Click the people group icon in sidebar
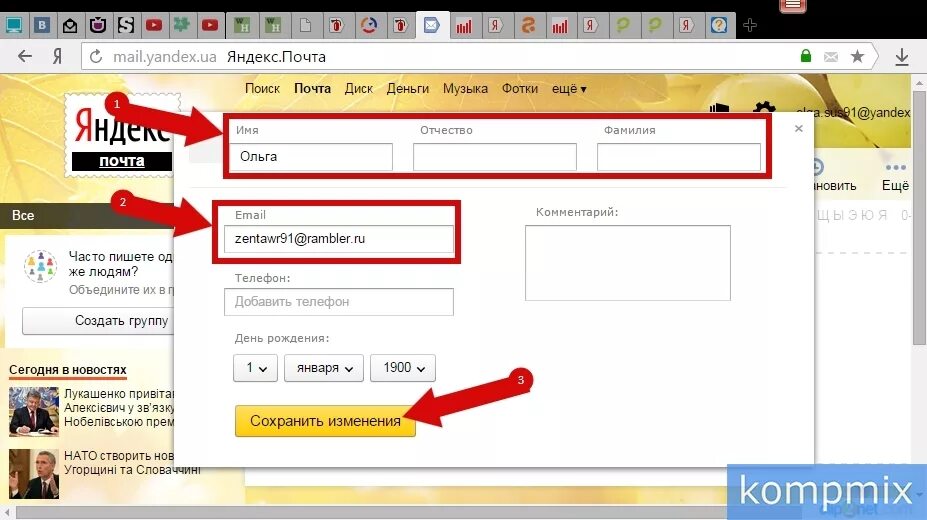Viewport: 927px width, 520px height. coord(40,265)
